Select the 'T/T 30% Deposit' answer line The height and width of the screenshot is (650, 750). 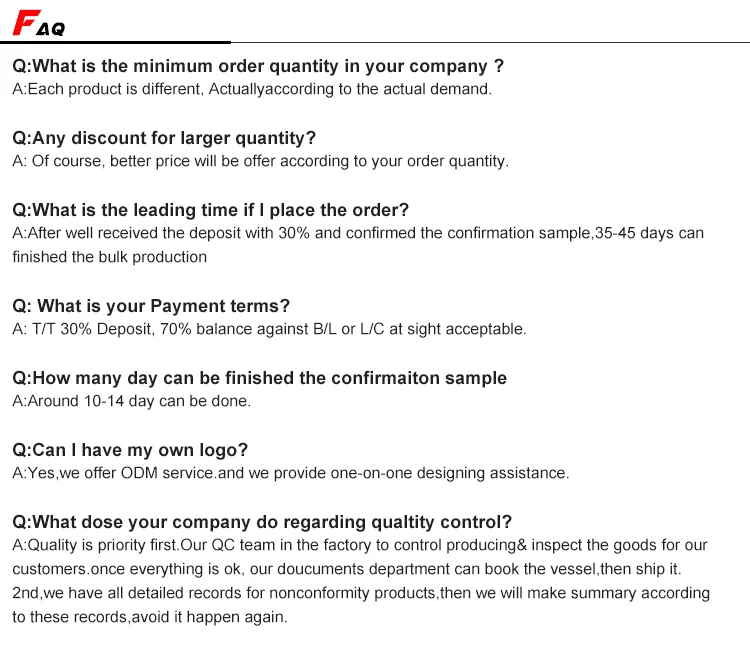coord(268,329)
